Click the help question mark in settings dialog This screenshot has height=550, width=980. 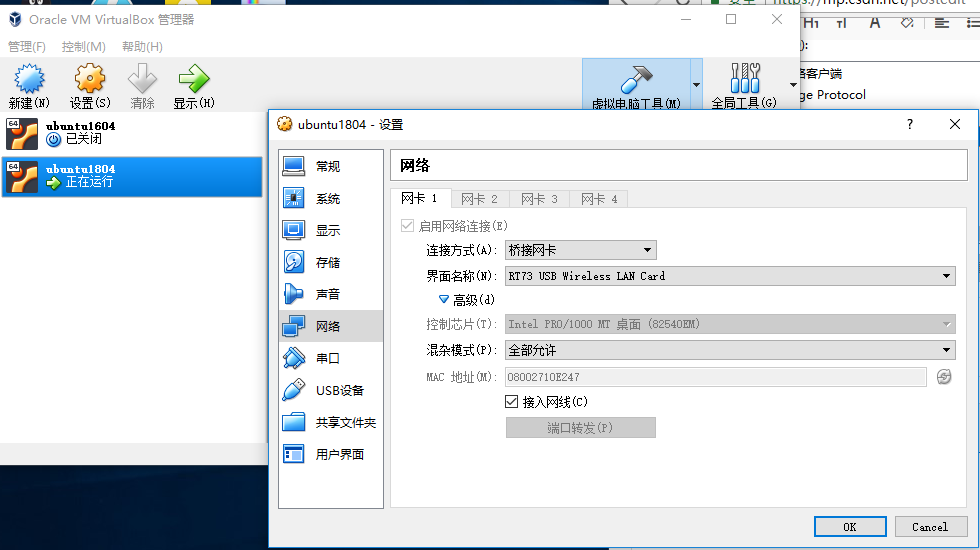910,124
